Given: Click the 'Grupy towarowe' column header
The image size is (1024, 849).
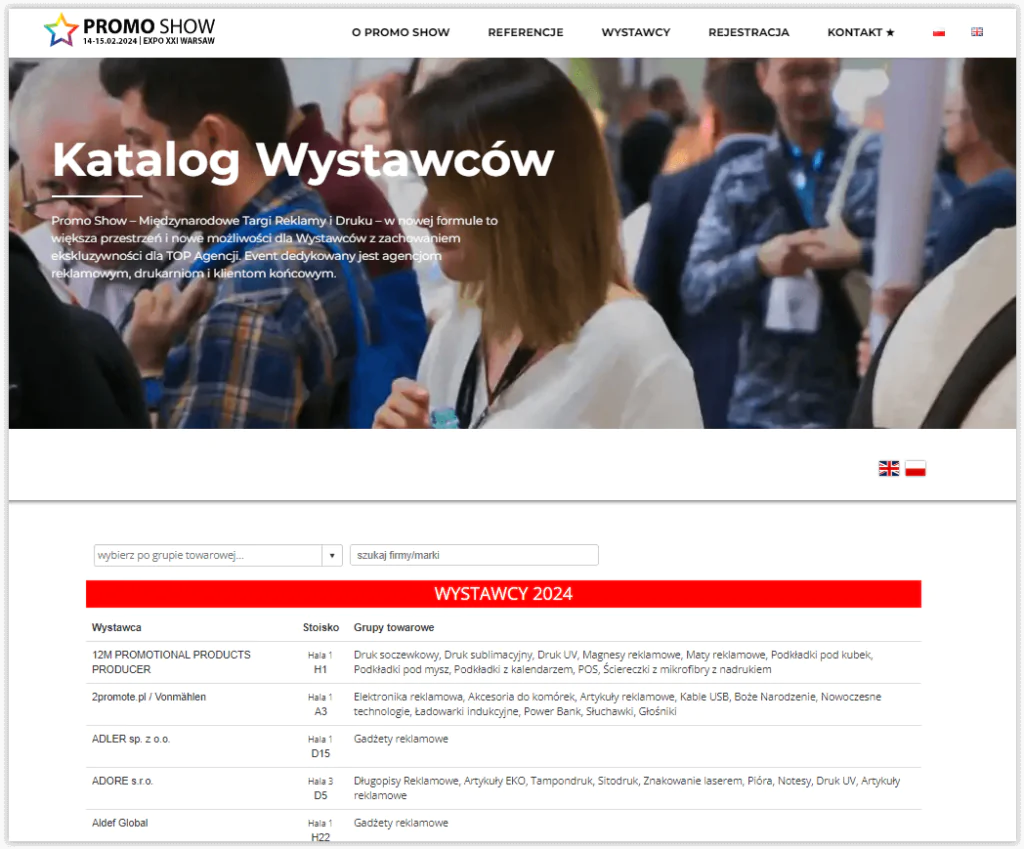Looking at the screenshot, I should click(x=394, y=627).
